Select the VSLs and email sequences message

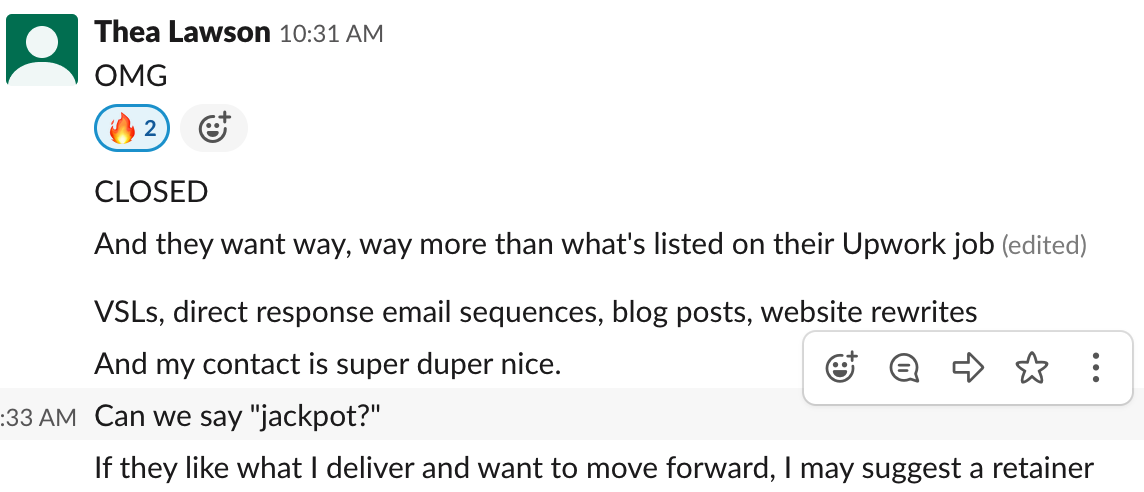(536, 312)
